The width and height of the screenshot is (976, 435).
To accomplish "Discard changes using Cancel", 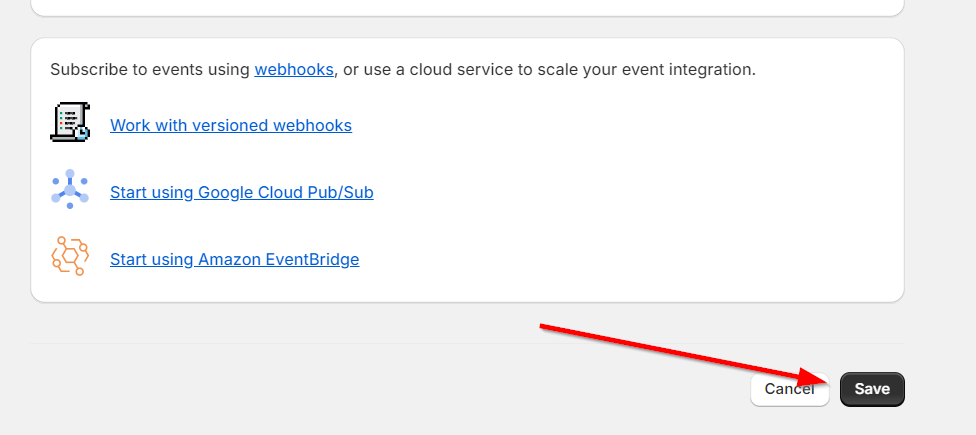I will [x=789, y=389].
